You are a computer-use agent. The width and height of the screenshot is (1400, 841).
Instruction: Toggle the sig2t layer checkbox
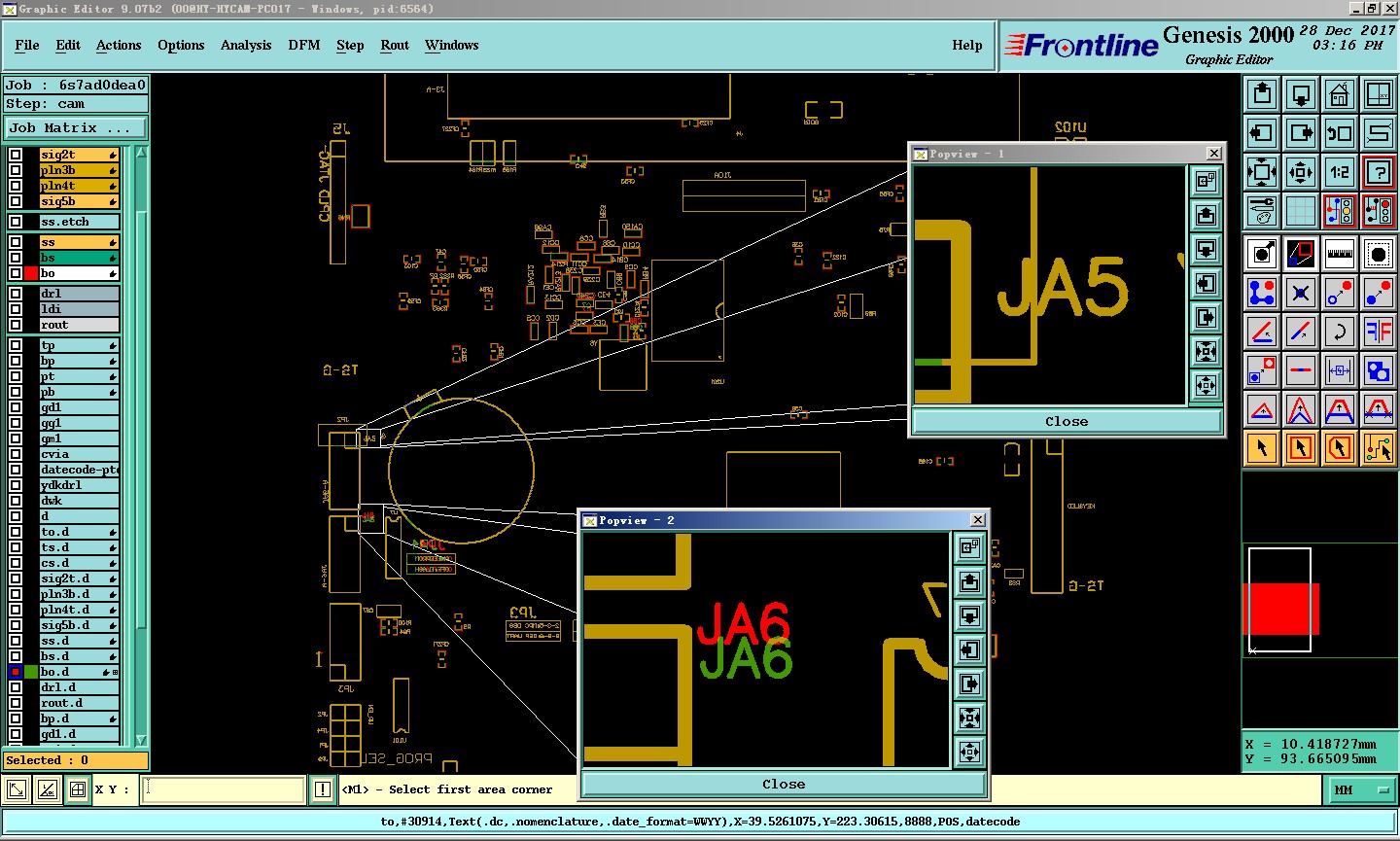(x=16, y=155)
